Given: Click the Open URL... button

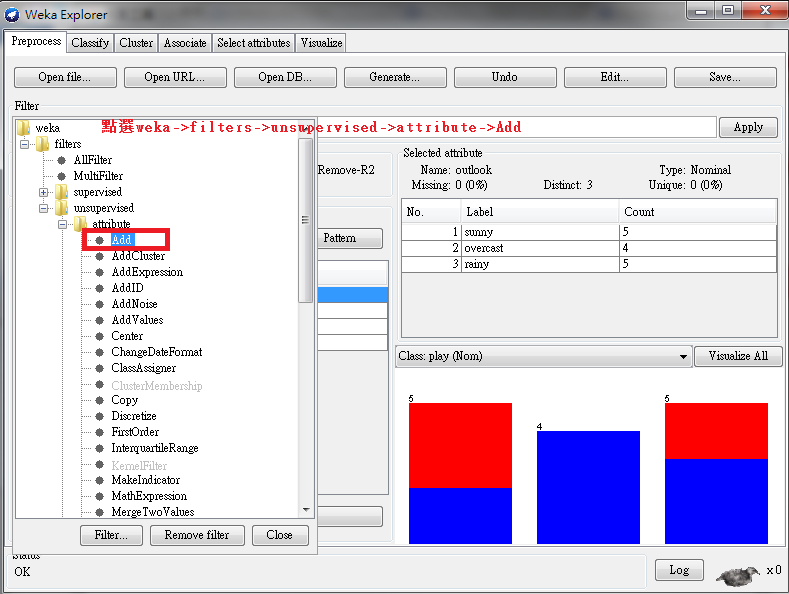Looking at the screenshot, I should pyautogui.click(x=175, y=77).
